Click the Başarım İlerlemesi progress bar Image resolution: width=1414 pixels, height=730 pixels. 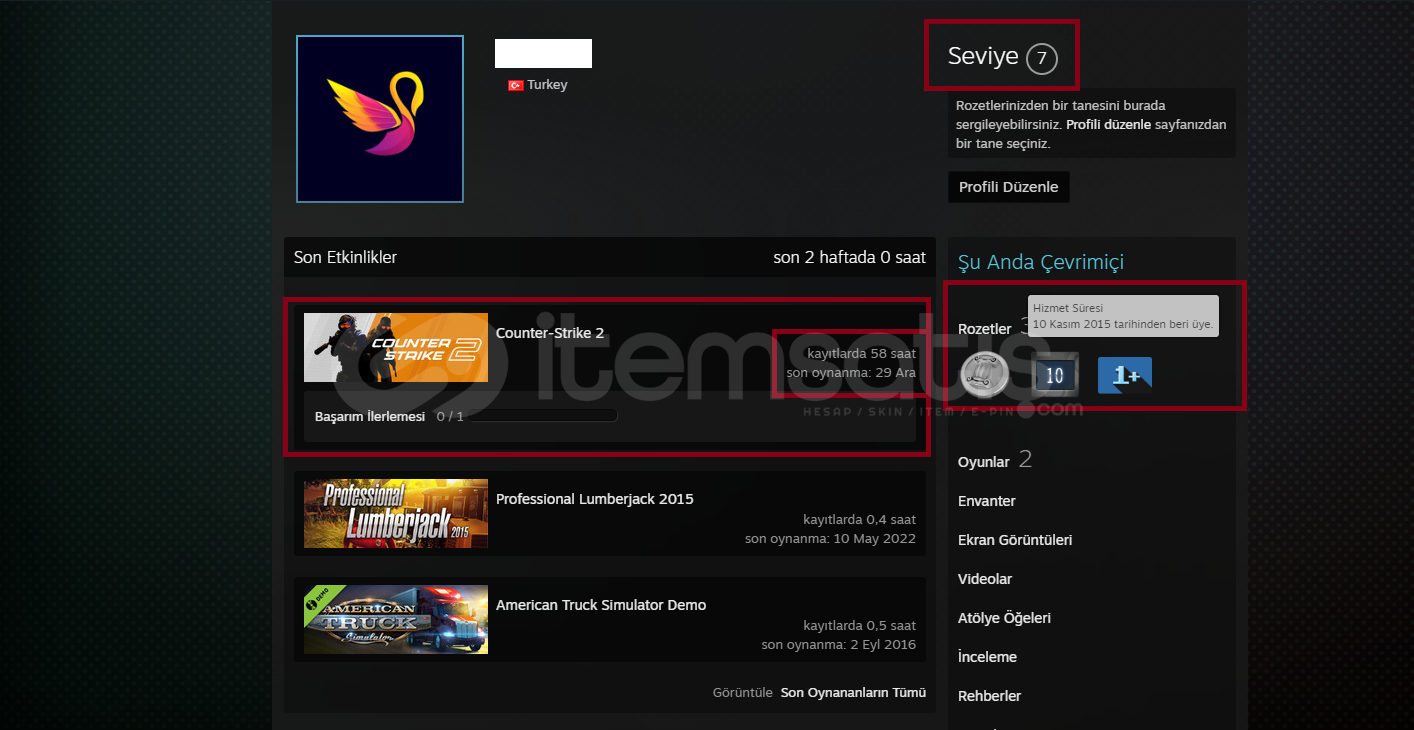[541, 416]
